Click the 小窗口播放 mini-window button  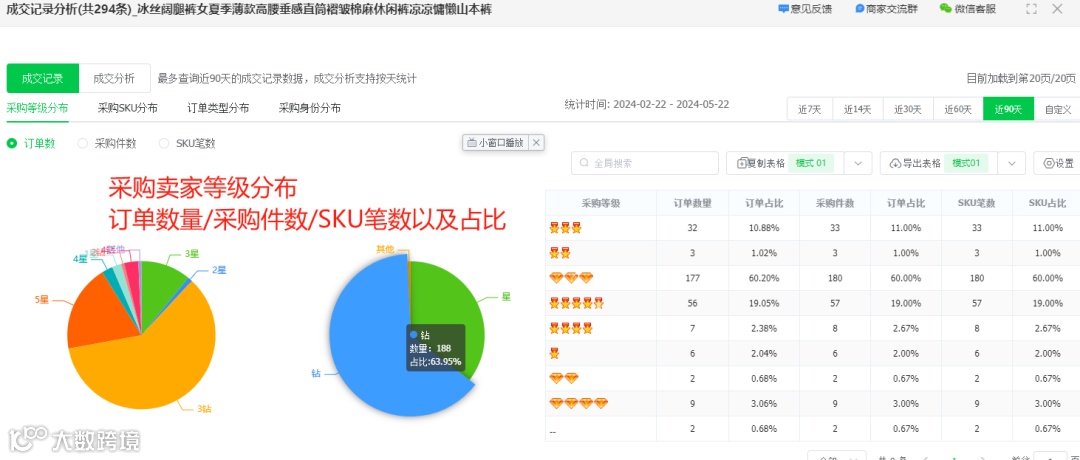click(495, 143)
